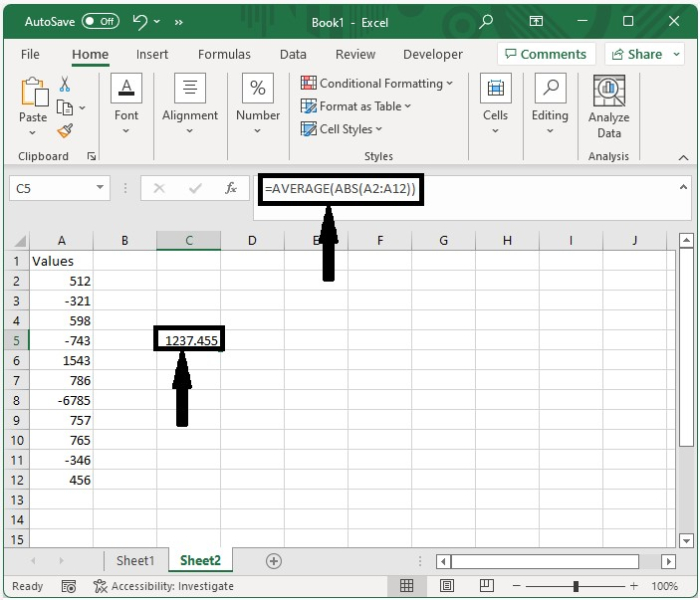Add a new sheet with plus icon
Image resolution: width=700 pixels, height=600 pixels.
pos(274,561)
